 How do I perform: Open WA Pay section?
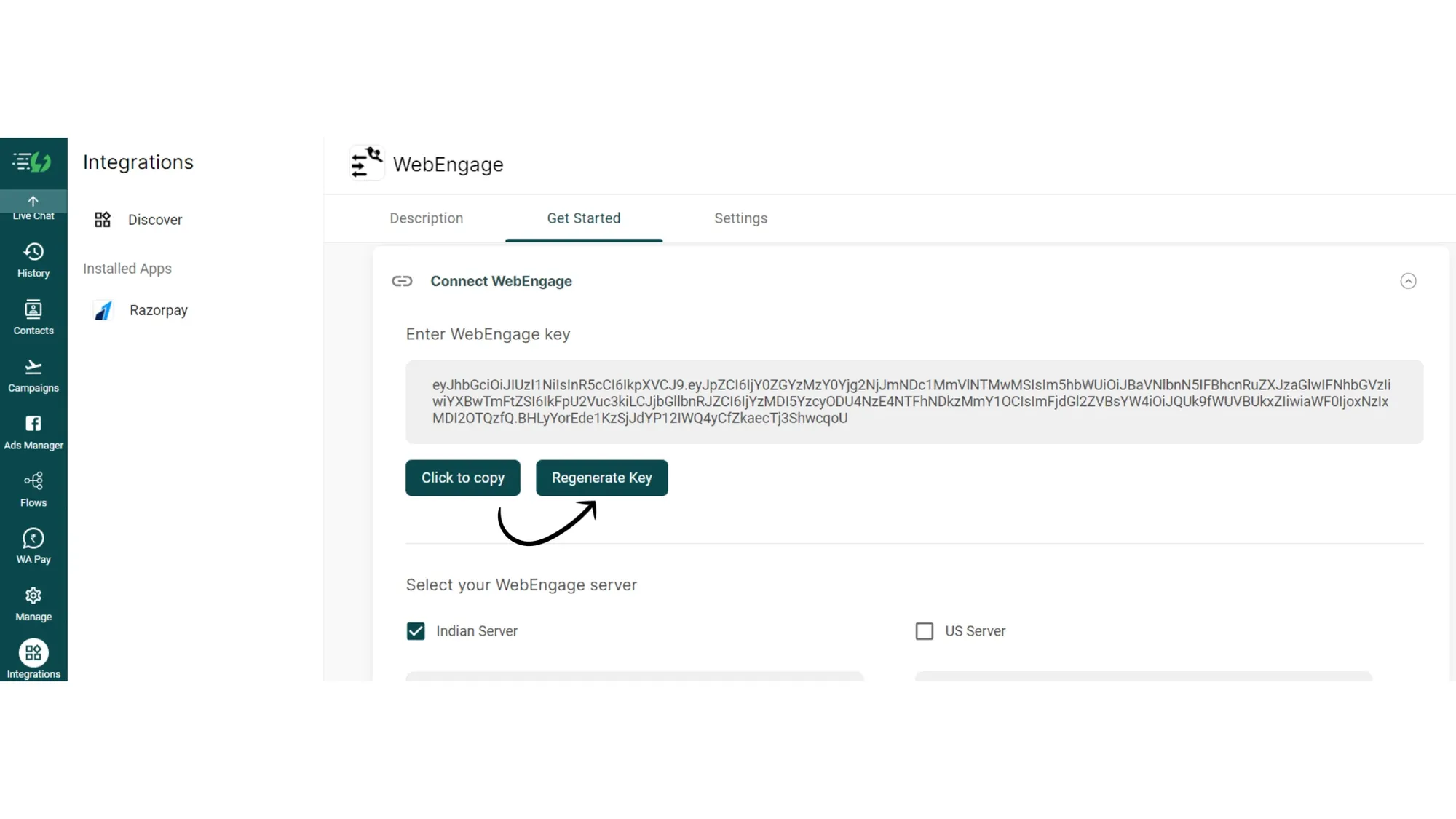click(x=33, y=545)
